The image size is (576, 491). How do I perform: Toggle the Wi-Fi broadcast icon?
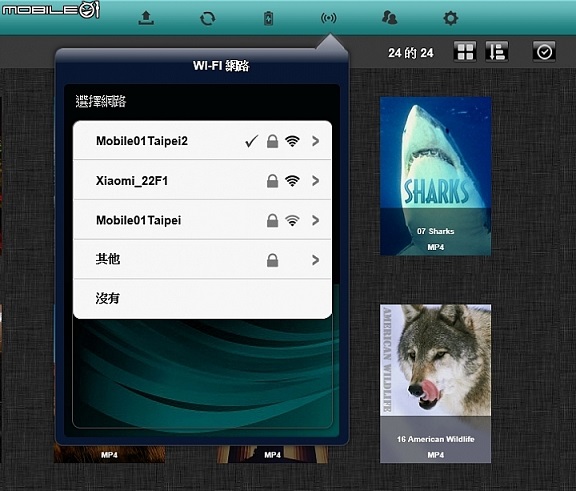[328, 18]
